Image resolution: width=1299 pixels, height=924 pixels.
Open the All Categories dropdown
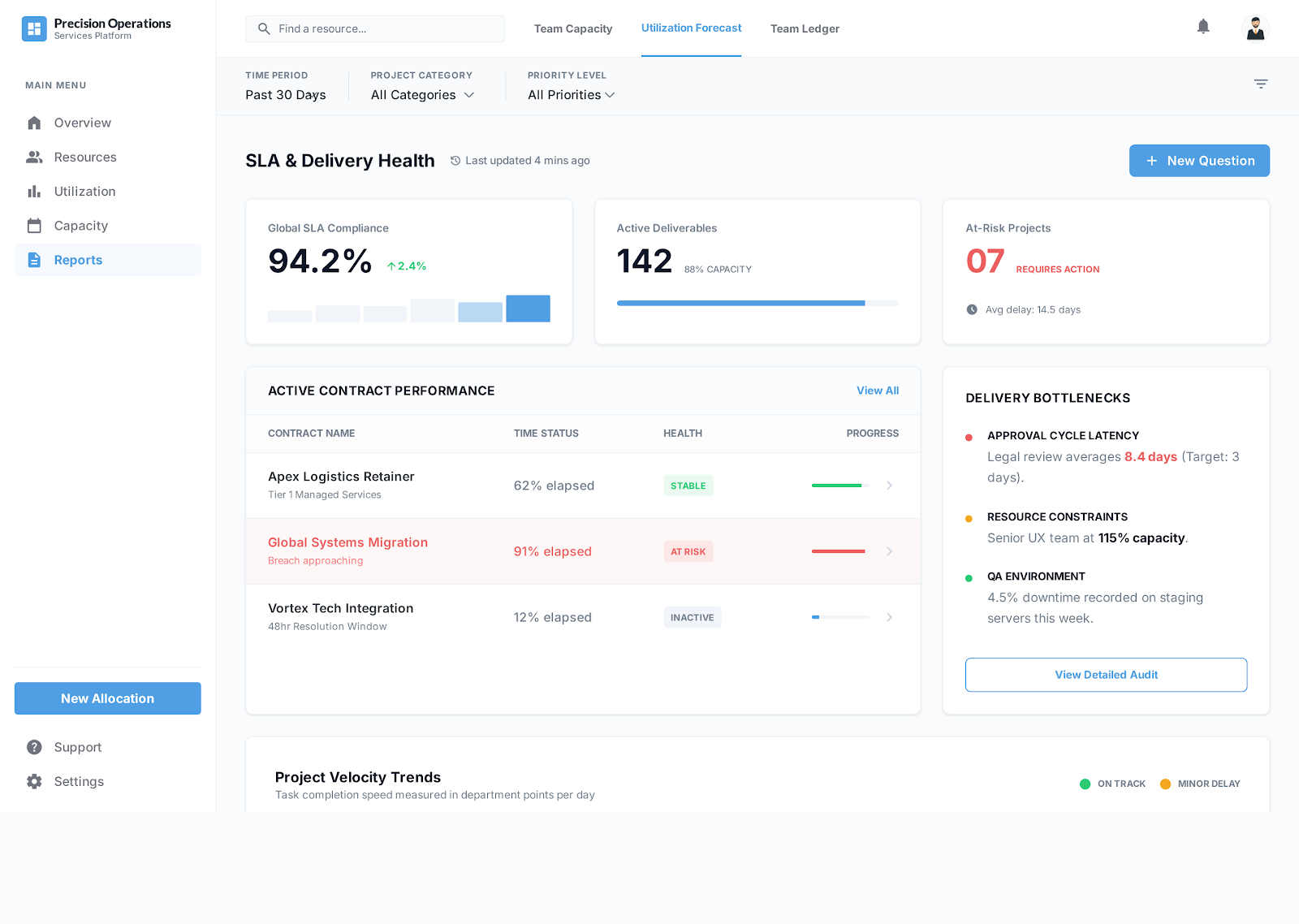(x=422, y=95)
